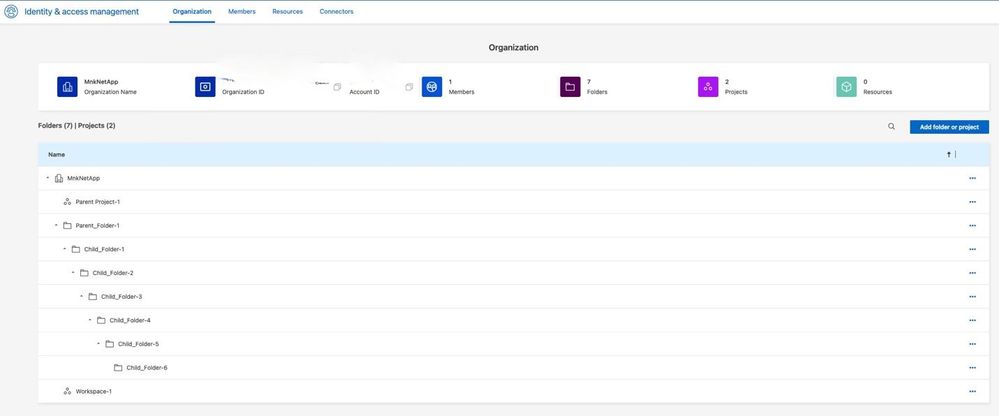The image size is (999, 416).
Task: Click the MnkNetApp Organization Name text
Action: 101,82
